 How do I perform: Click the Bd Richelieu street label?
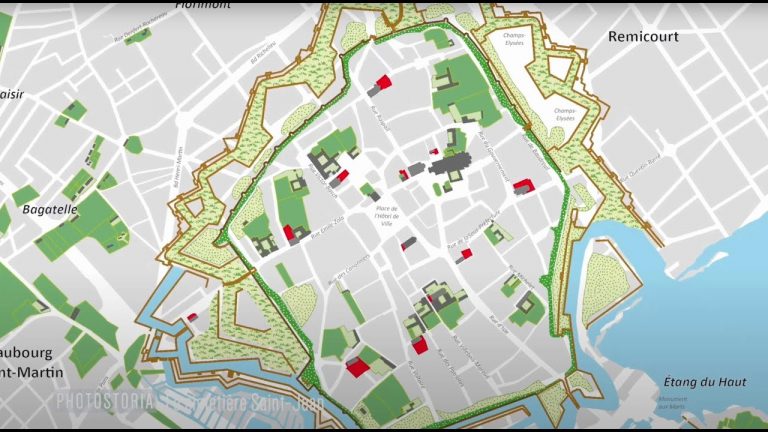(264, 52)
